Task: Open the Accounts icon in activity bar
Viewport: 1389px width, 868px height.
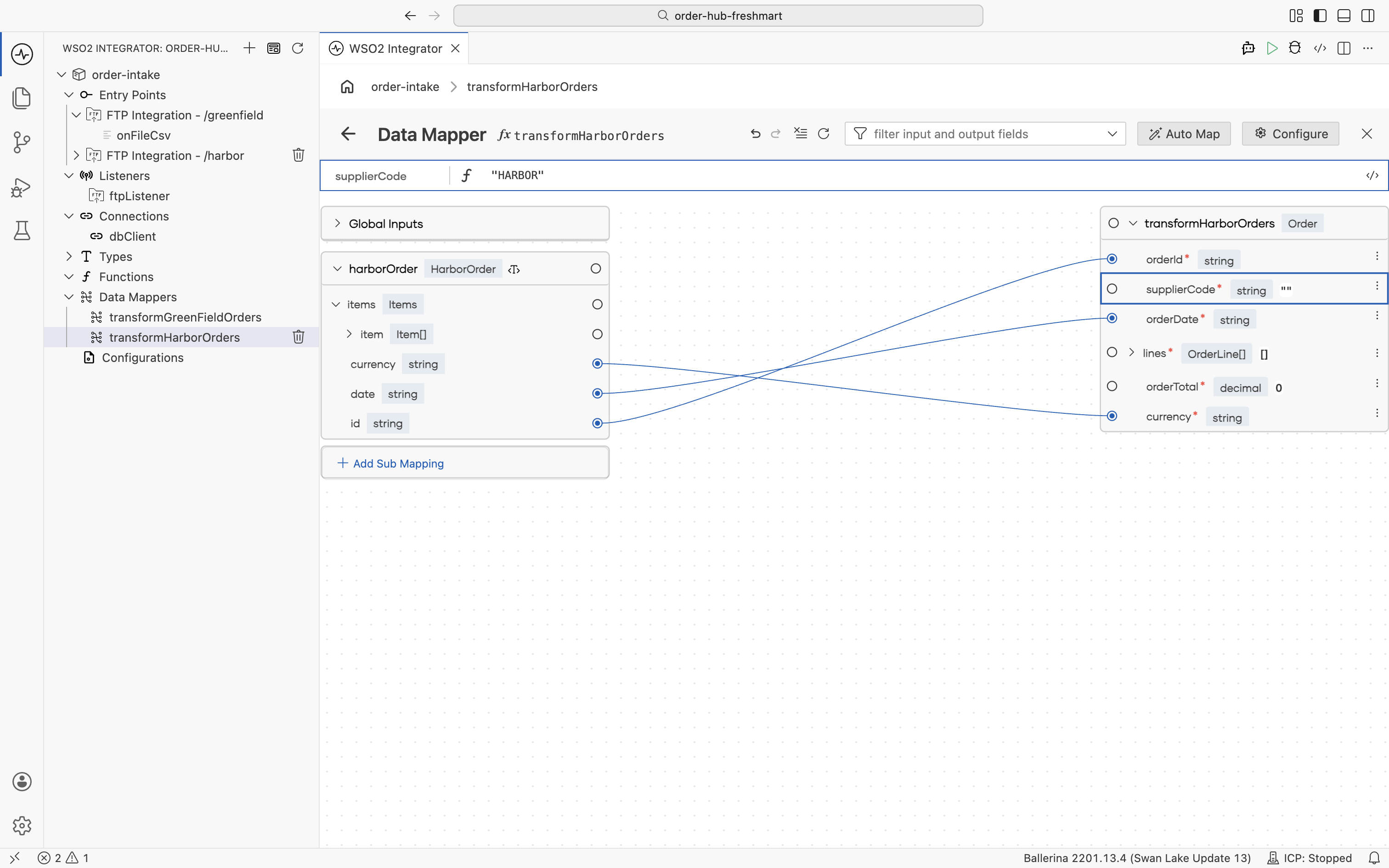Action: coord(22,781)
